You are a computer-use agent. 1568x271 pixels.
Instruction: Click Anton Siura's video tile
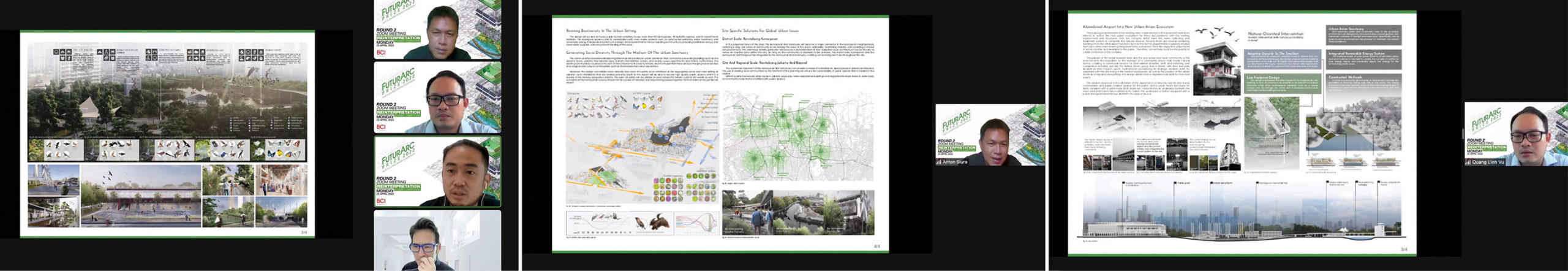click(990, 135)
